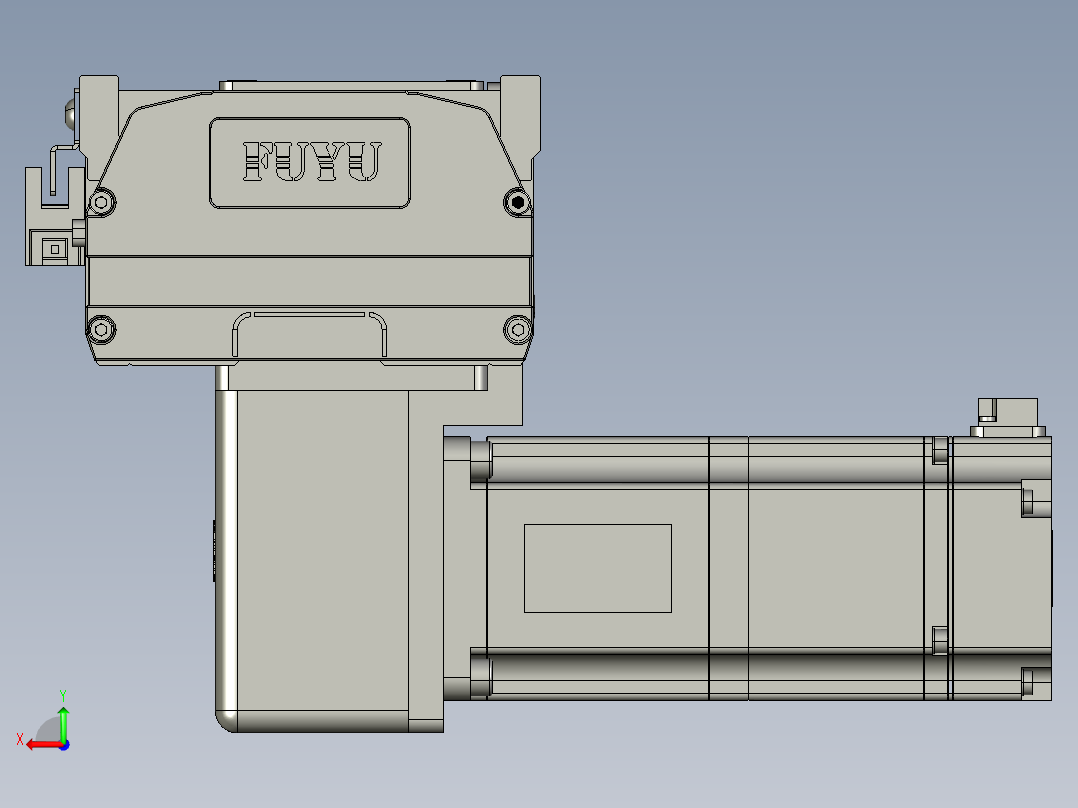The height and width of the screenshot is (808, 1078).
Task: Select the lower-right screw on the slider block
Action: click(518, 329)
